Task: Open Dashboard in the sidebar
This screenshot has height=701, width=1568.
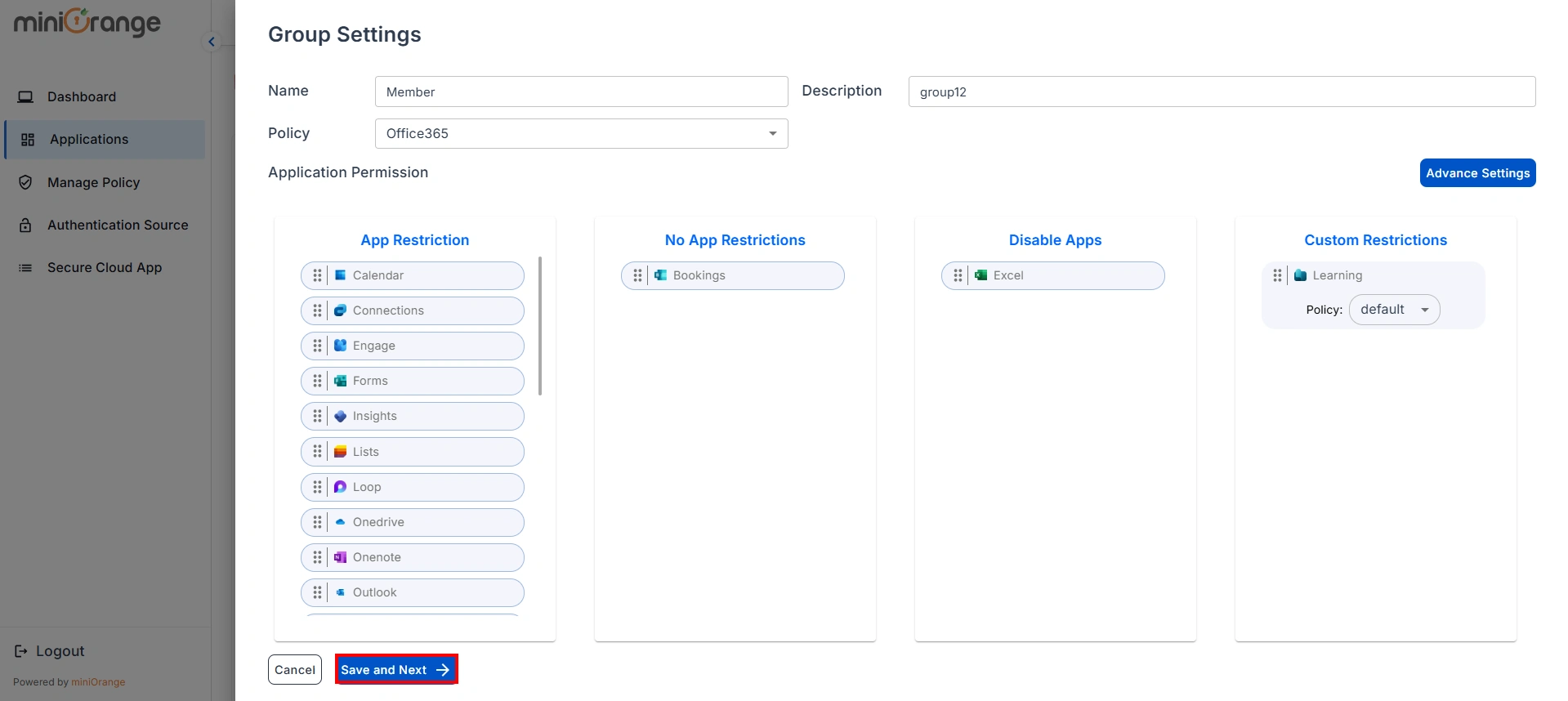Action: (x=82, y=96)
